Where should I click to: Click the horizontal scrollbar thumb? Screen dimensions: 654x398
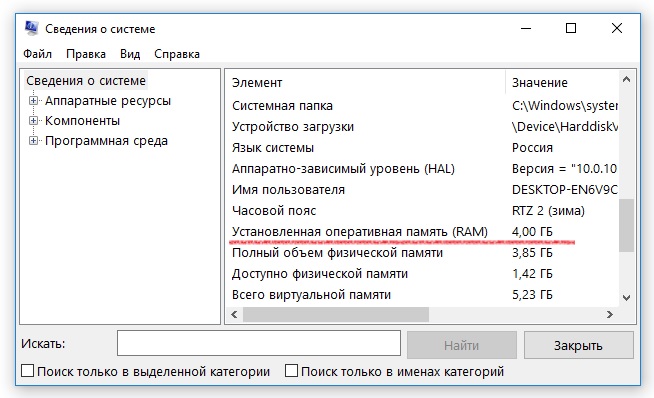336,315
